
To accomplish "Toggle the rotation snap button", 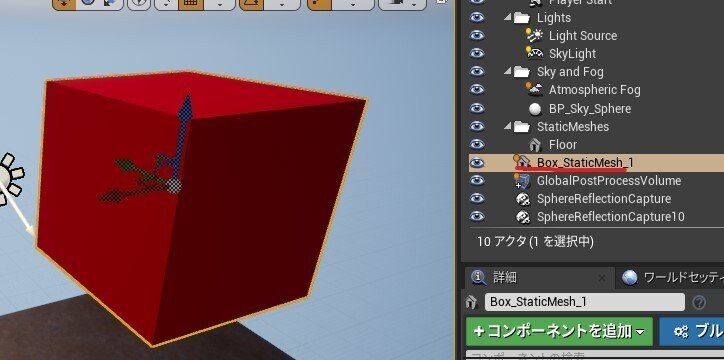I will point(252,4).
